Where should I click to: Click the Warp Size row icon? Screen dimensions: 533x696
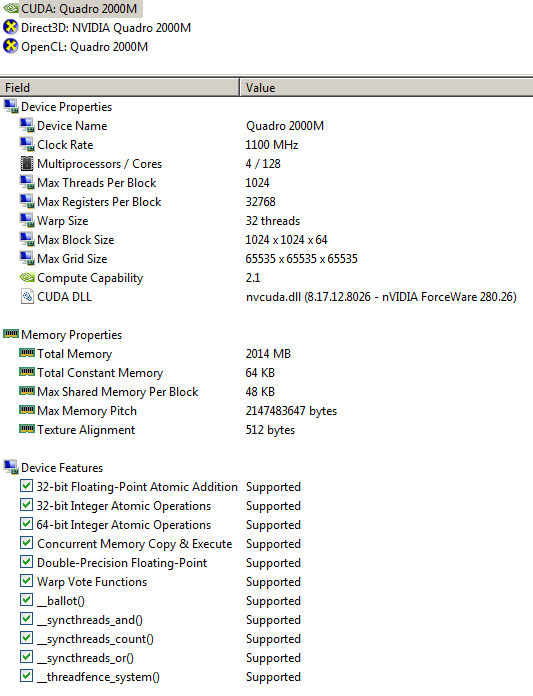[x=27, y=221]
